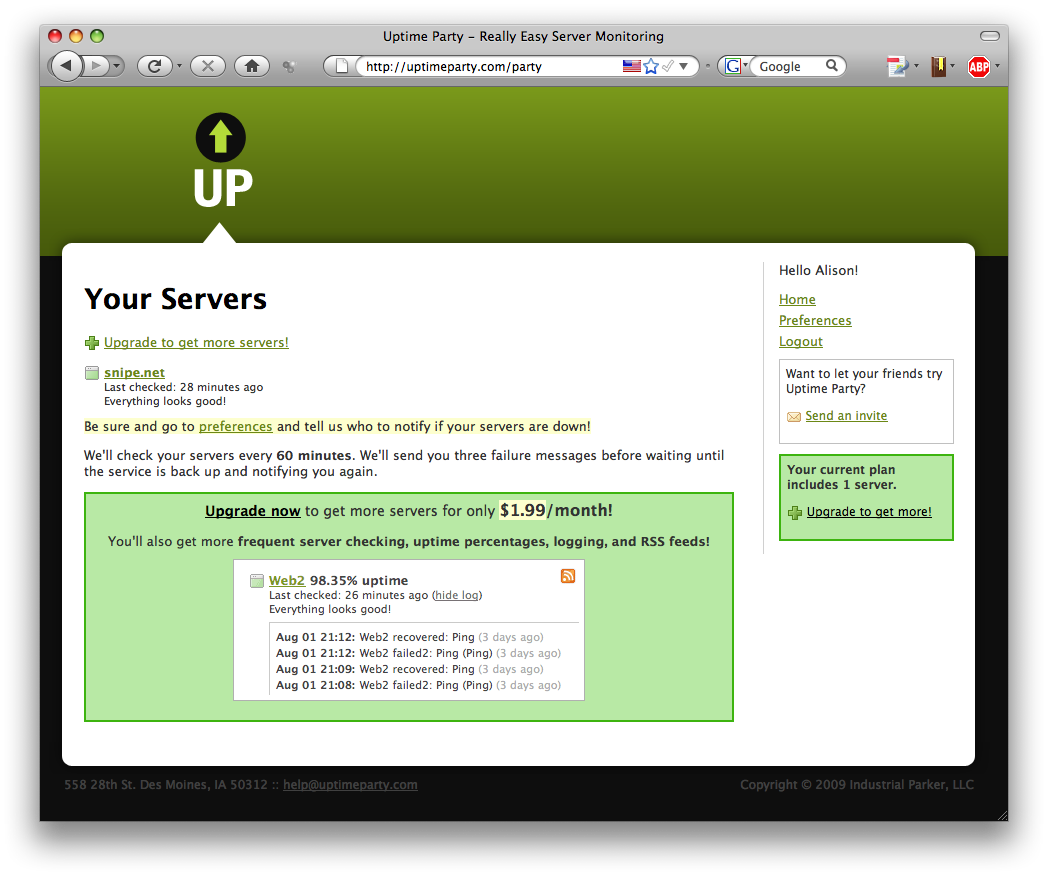1048x876 pixels.
Task: Open the dropdown beside the book icon
Action: coord(952,66)
